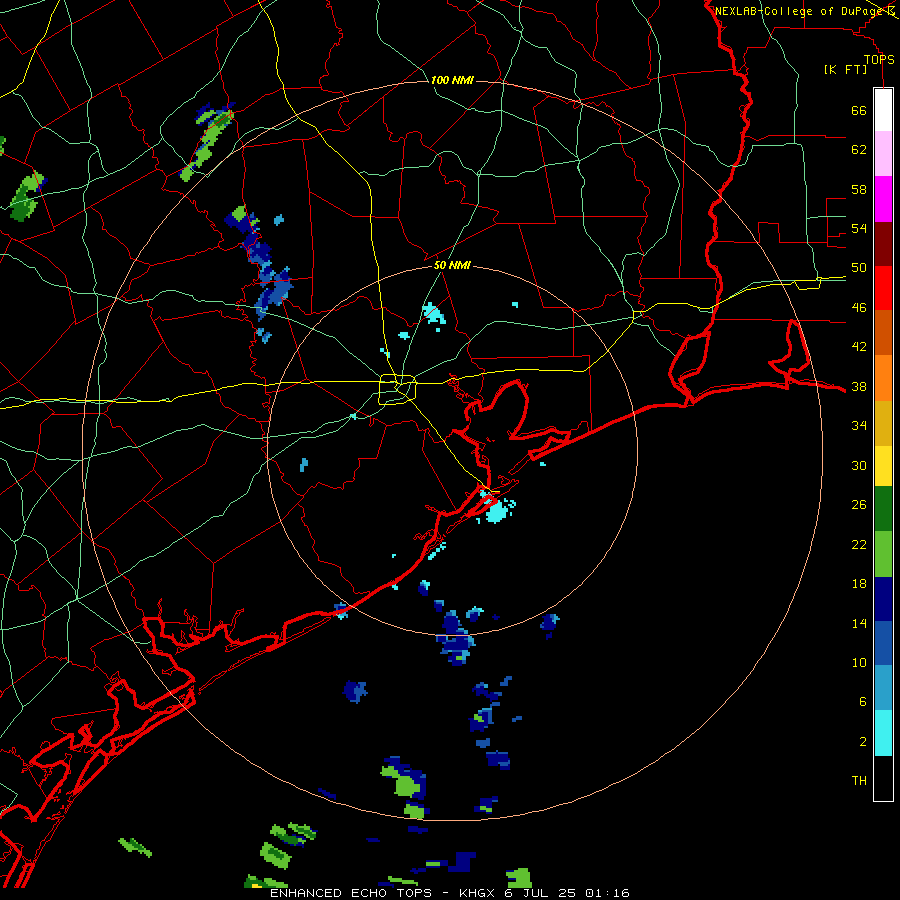Click the '62' legend value

pyautogui.click(x=859, y=150)
